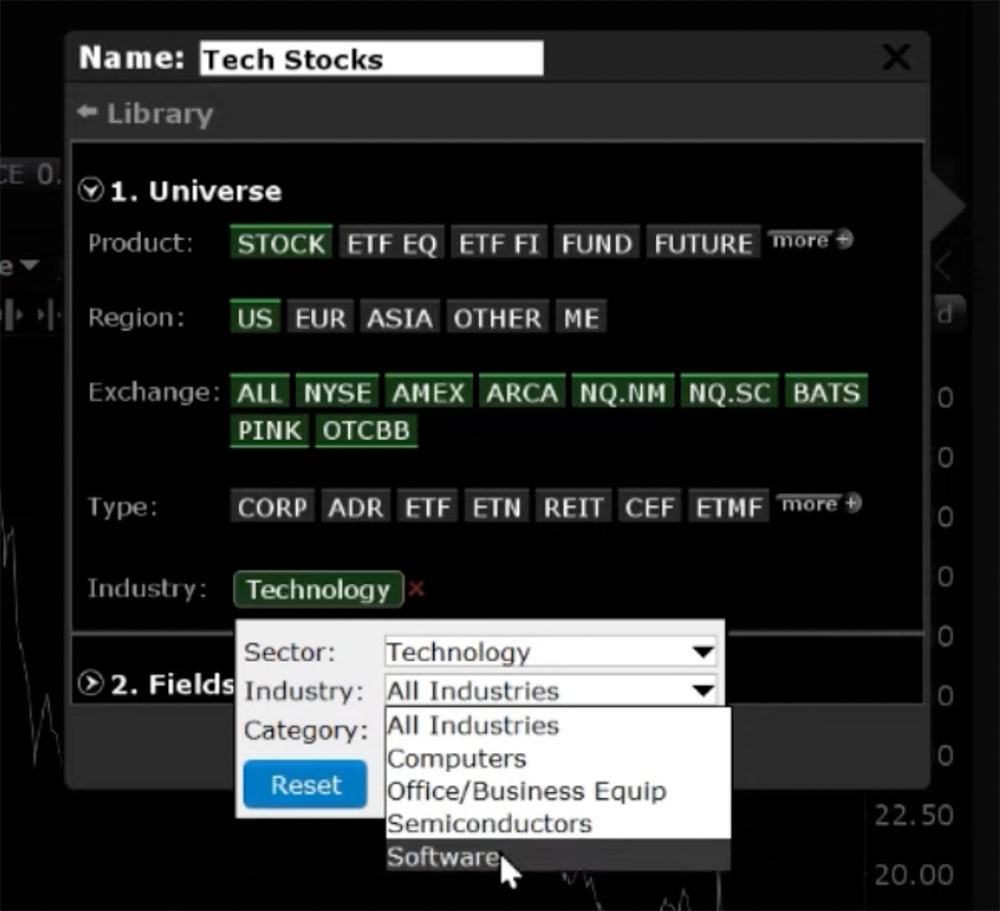The height and width of the screenshot is (911, 1000).
Task: Click the Technology industry tag
Action: coord(318,590)
